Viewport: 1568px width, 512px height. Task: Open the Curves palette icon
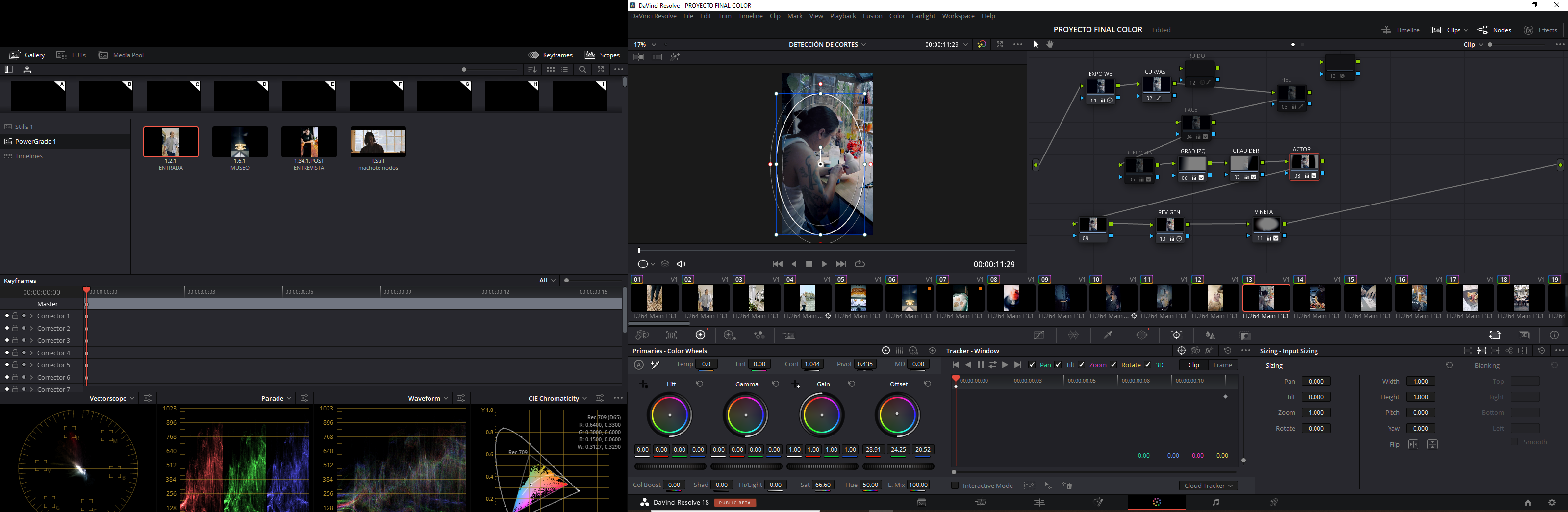coord(1039,335)
